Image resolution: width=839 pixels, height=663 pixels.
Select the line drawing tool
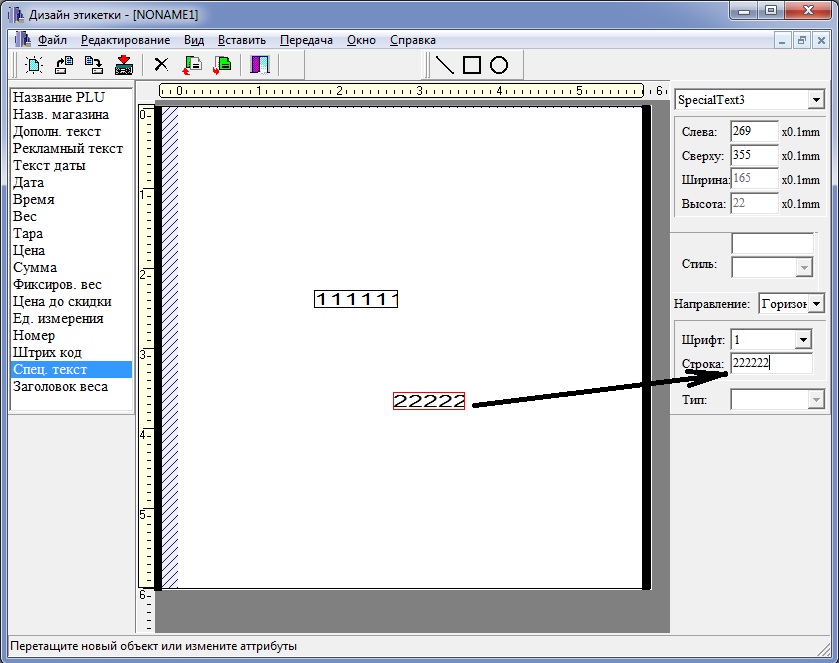coord(445,65)
